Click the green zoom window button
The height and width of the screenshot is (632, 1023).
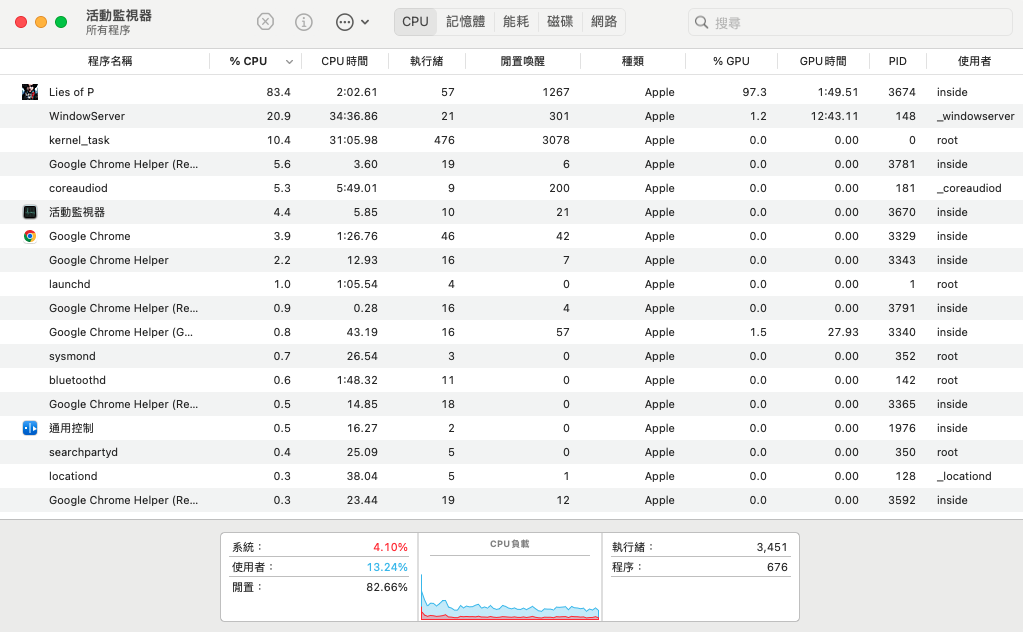61,22
